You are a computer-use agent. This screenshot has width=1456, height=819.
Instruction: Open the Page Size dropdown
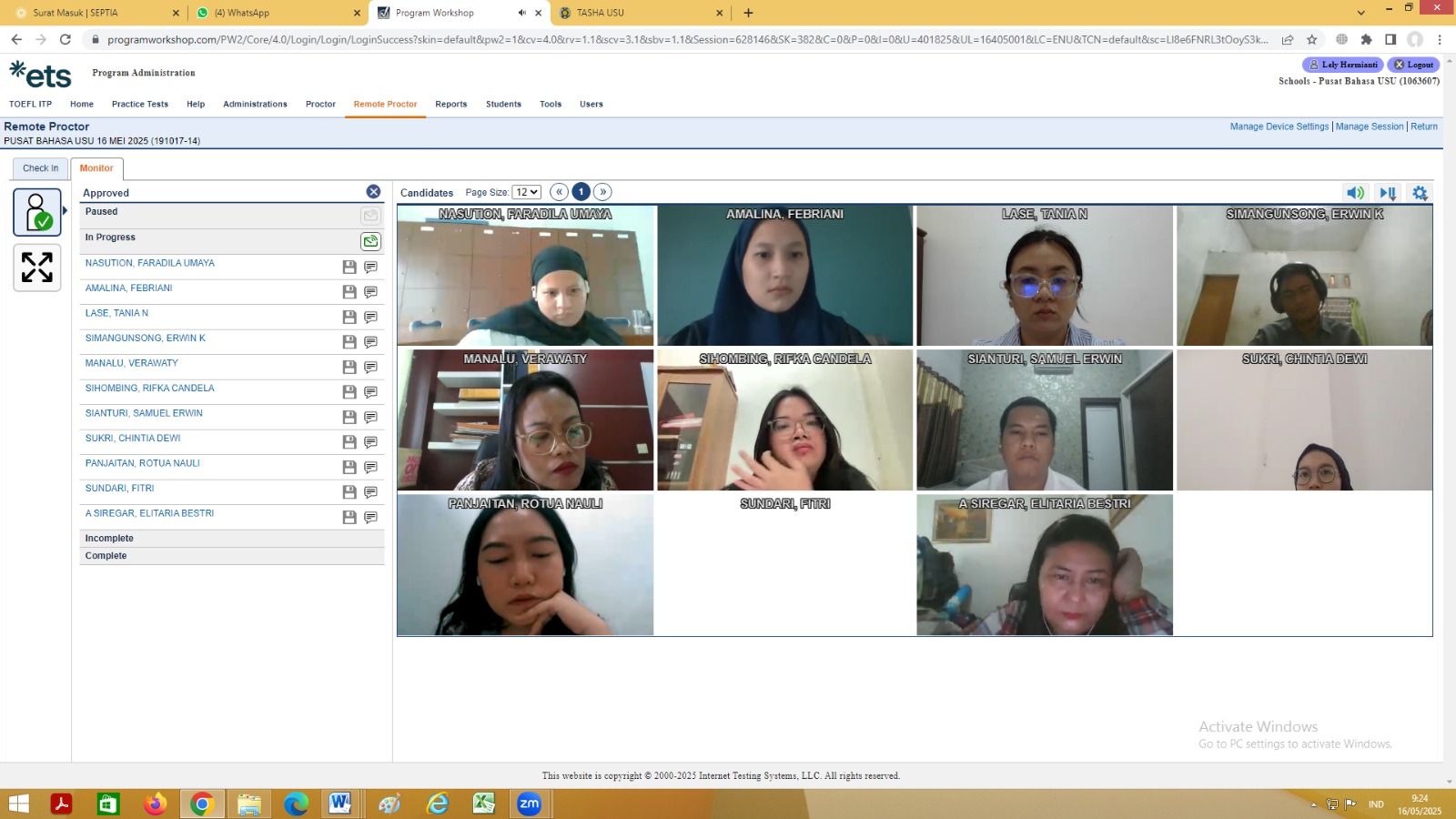tap(527, 192)
